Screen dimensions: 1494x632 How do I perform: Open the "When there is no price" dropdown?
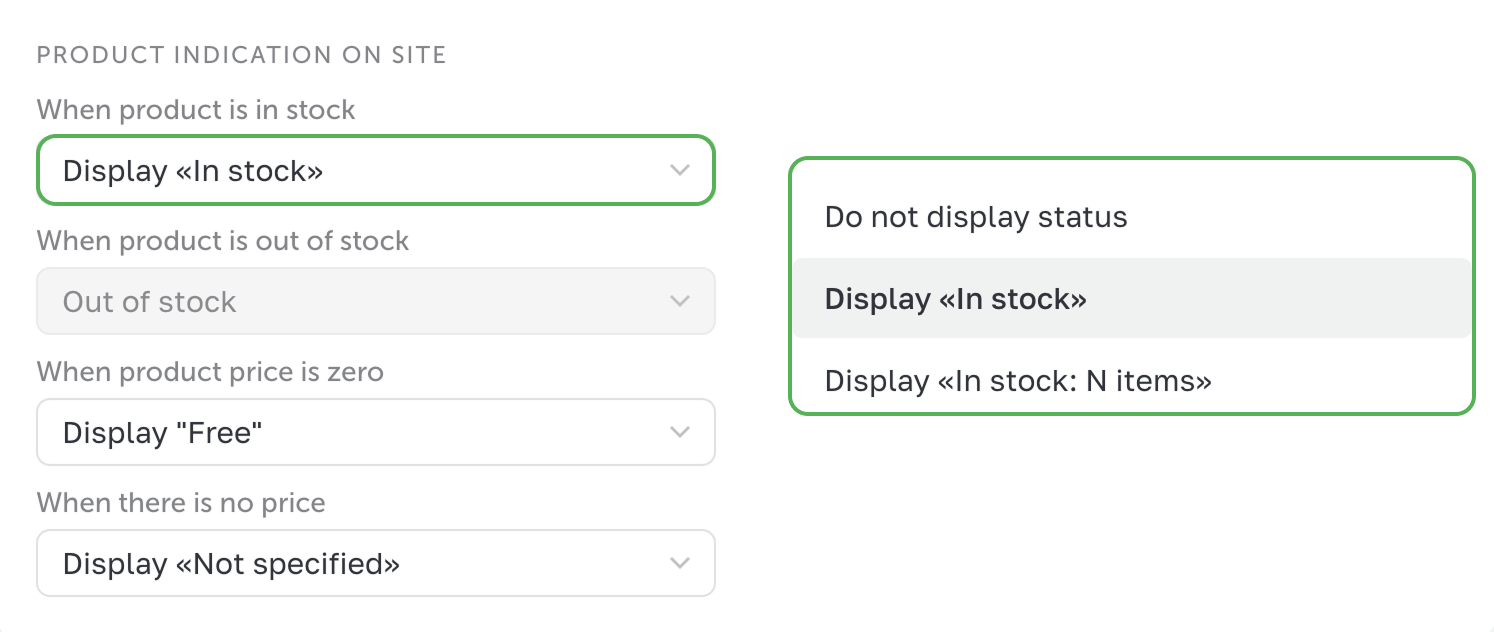376,563
